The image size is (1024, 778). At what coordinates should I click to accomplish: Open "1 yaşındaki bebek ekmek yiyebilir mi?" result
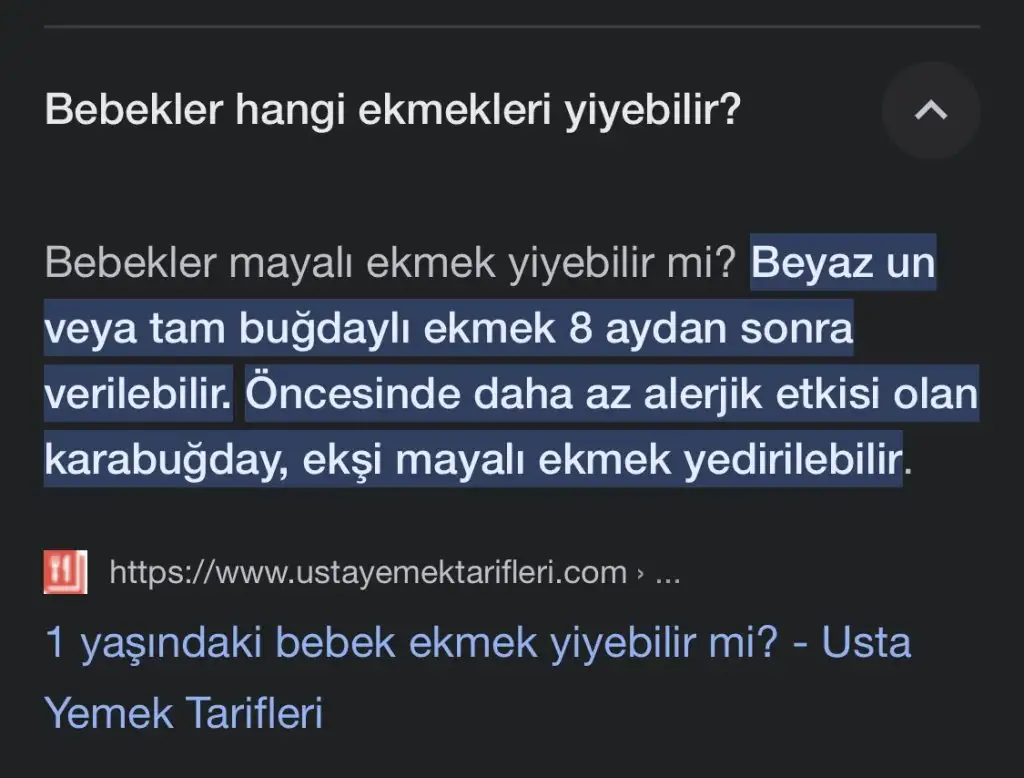(412, 643)
